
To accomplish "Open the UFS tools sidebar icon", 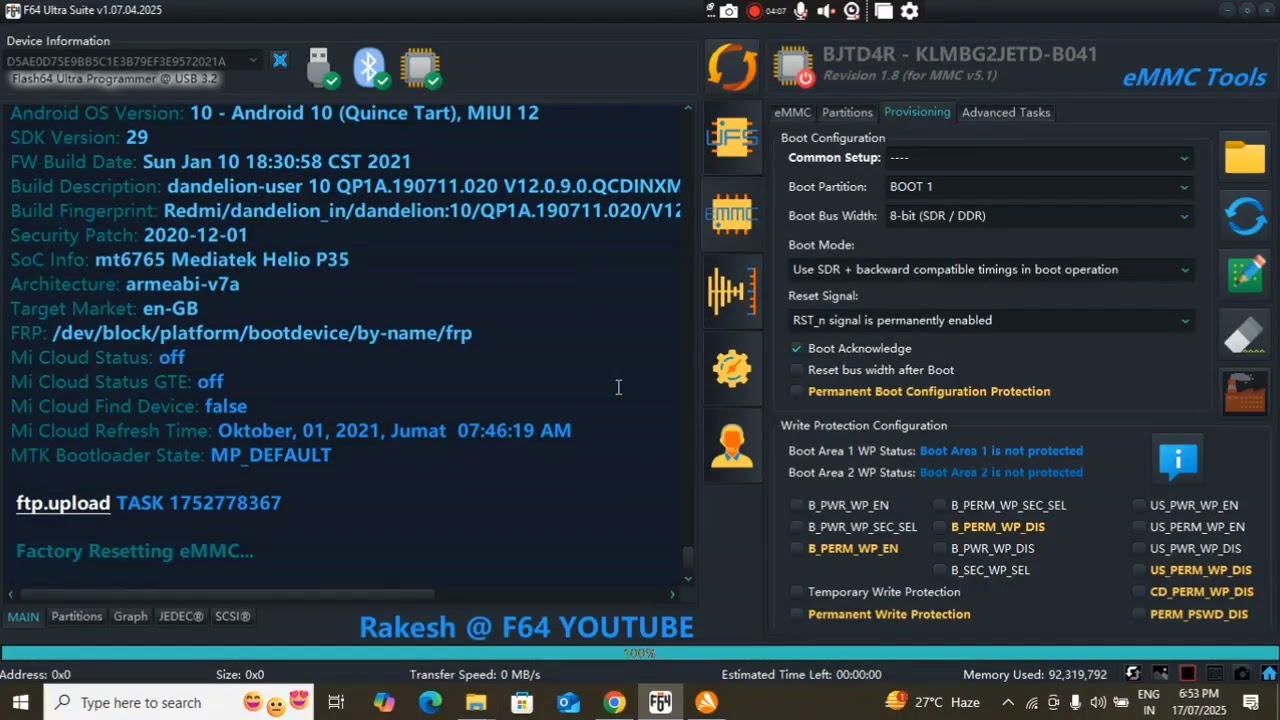I will pos(732,137).
